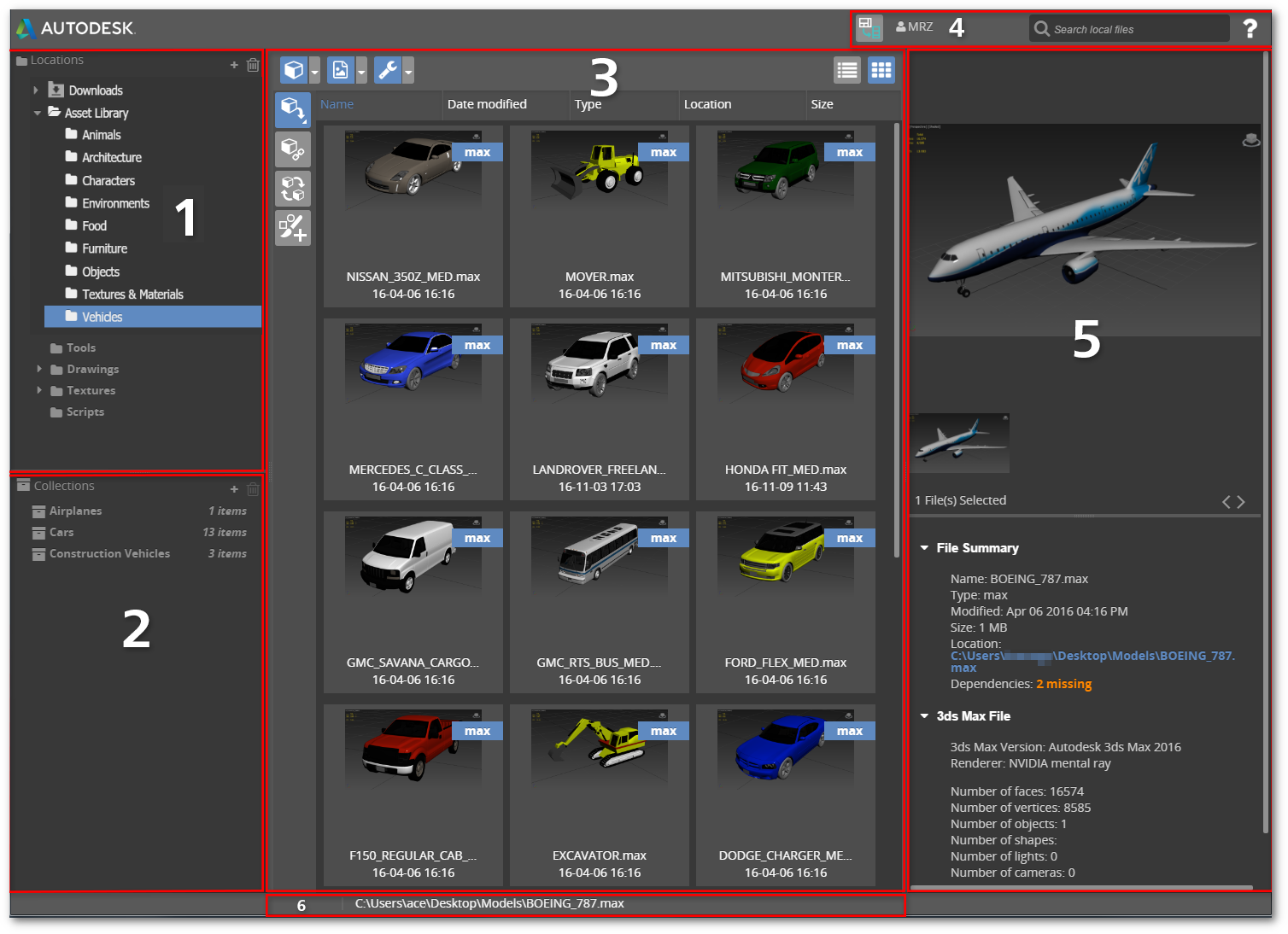This screenshot has height=934, width=1288.
Task: Click the small Boeing thumbnail under the preview
Action: [x=960, y=443]
